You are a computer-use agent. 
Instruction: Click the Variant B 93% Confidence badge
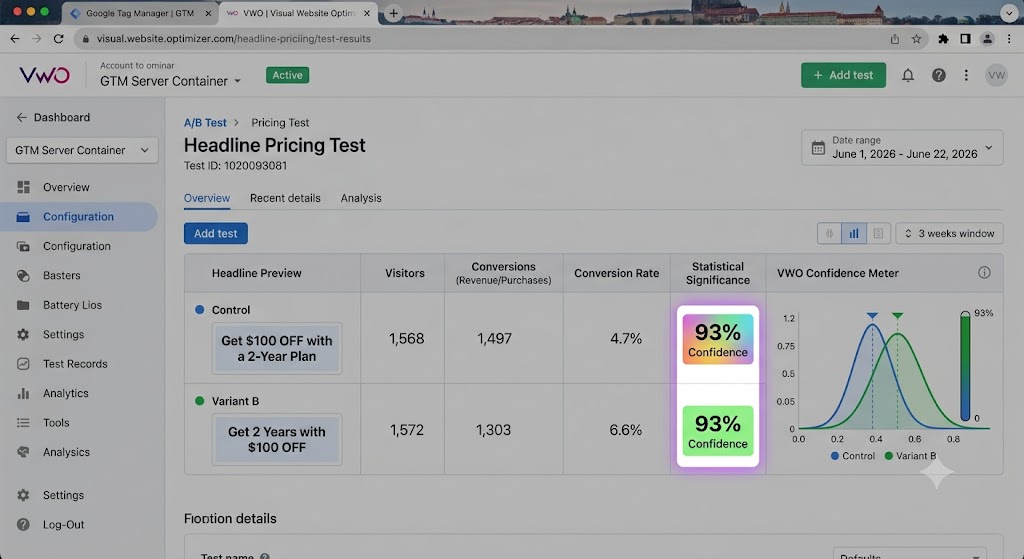pyautogui.click(x=718, y=430)
